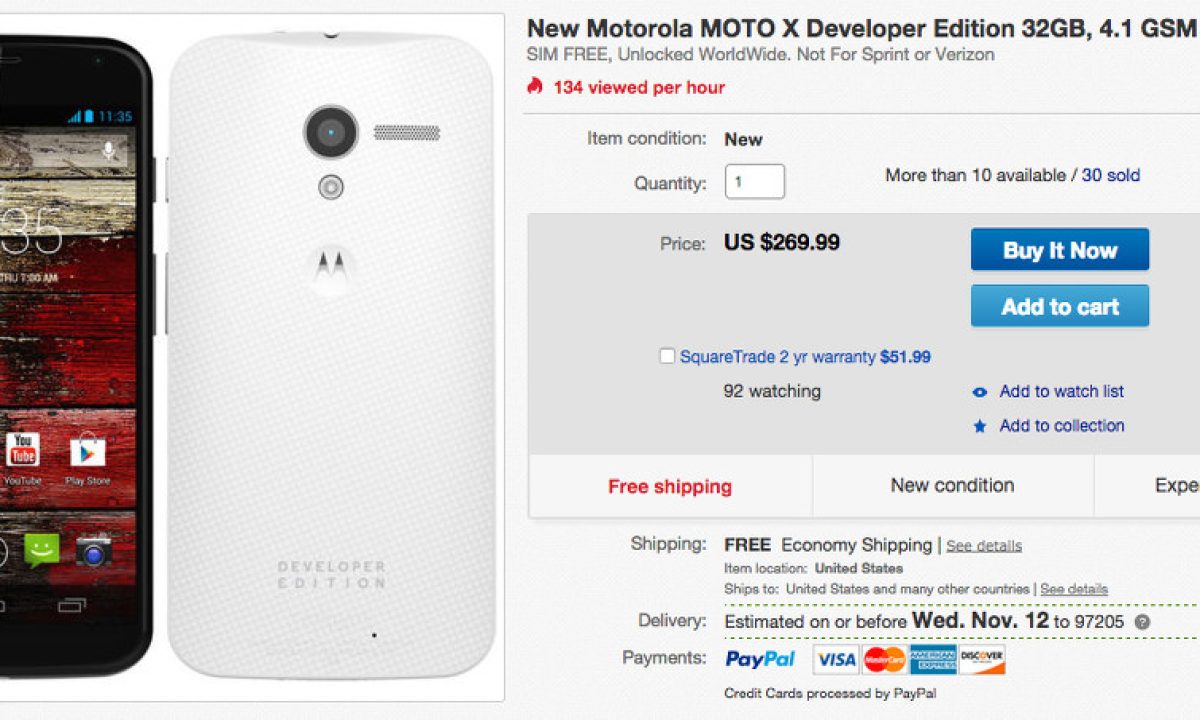Viewport: 1200px width, 720px height.
Task: Select the Free shipping tab
Action: [670, 487]
